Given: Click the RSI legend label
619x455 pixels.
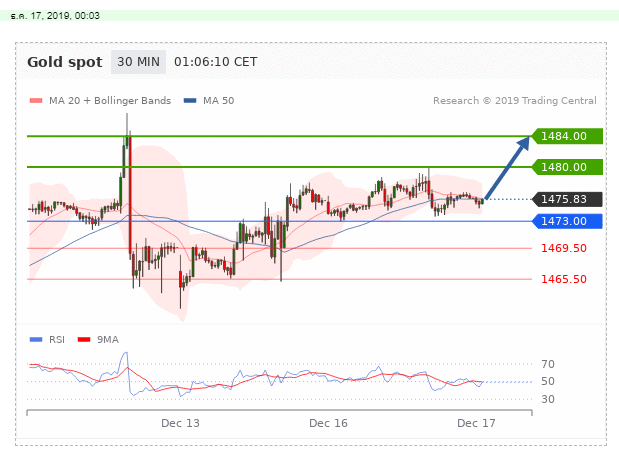Looking at the screenshot, I should (x=57, y=340).
